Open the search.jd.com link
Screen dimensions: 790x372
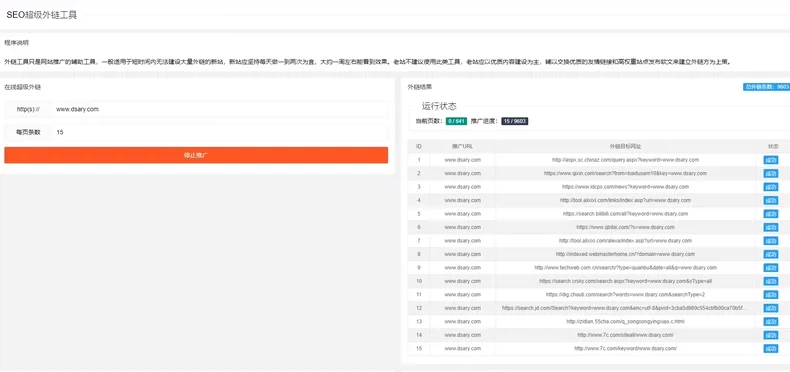[625, 308]
